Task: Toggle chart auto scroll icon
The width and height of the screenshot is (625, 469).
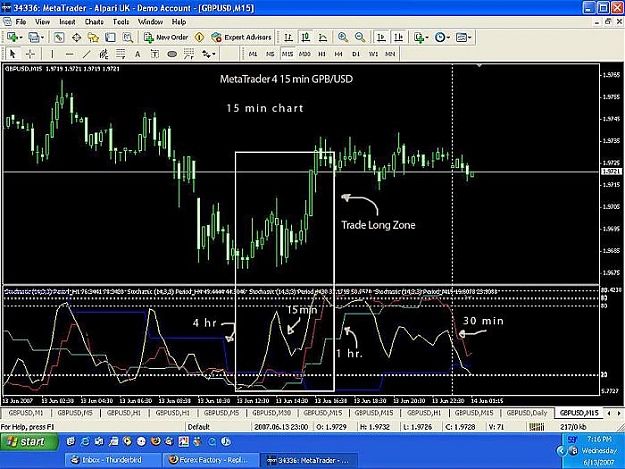Action: point(381,37)
